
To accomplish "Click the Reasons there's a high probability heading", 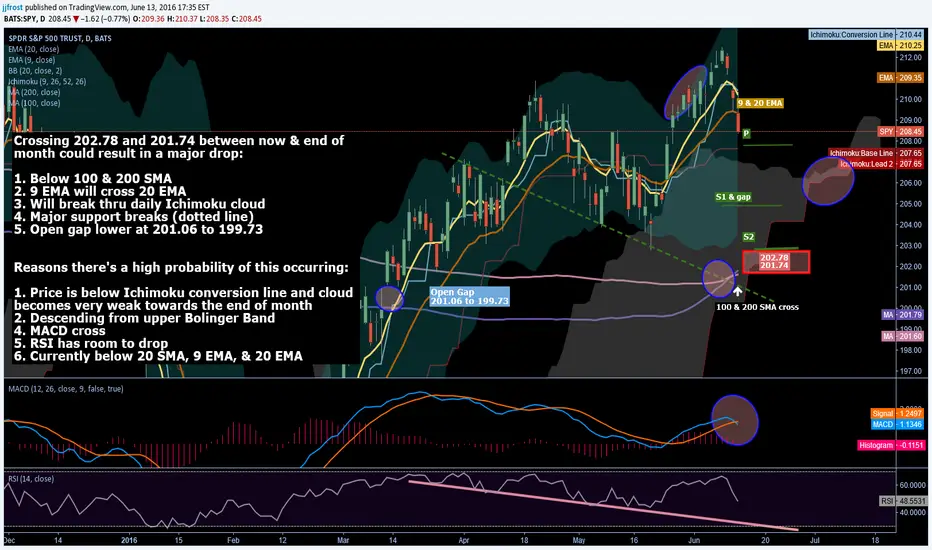I will pyautogui.click(x=181, y=268).
